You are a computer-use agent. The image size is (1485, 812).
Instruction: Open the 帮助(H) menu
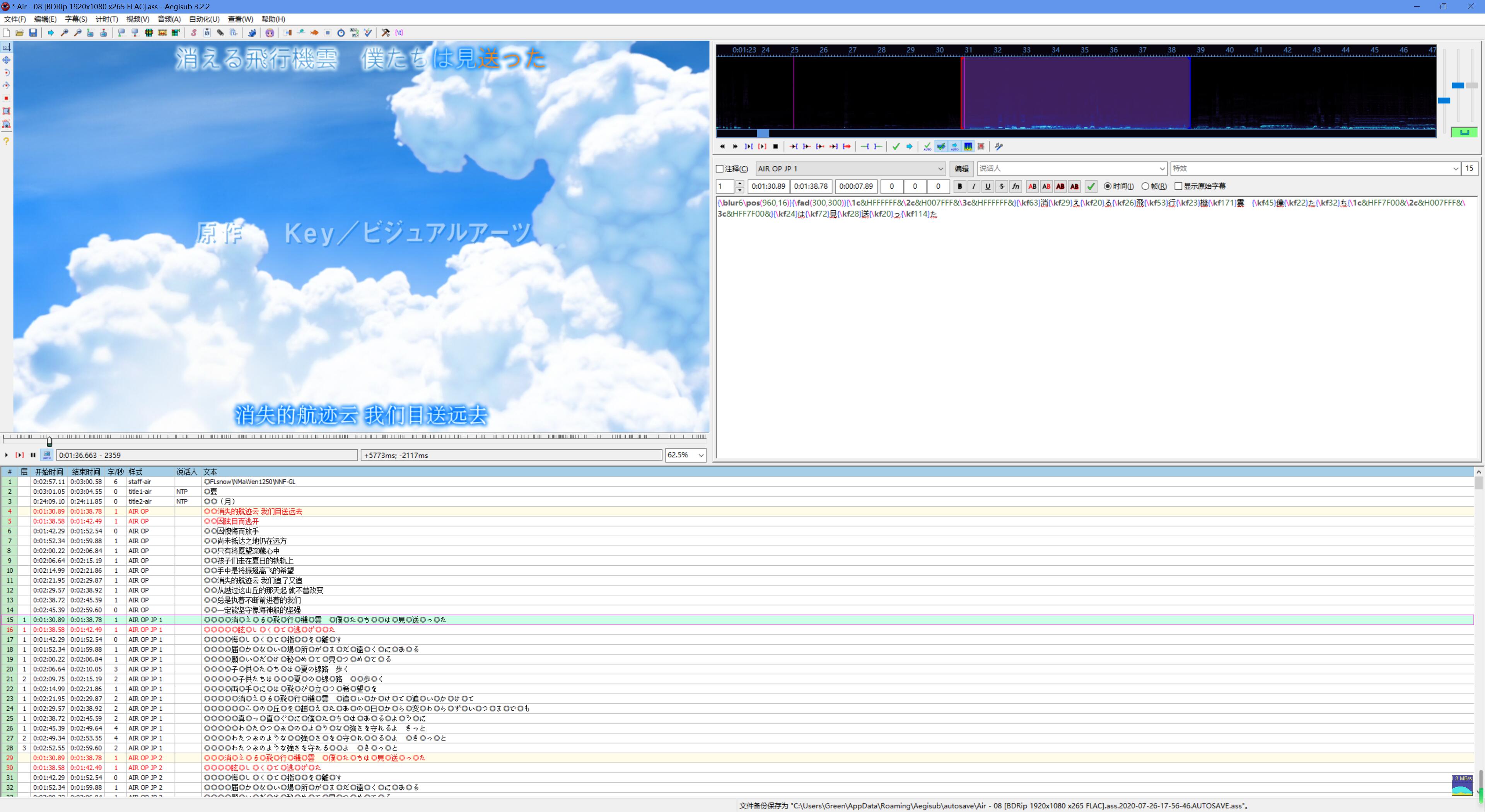[273, 19]
